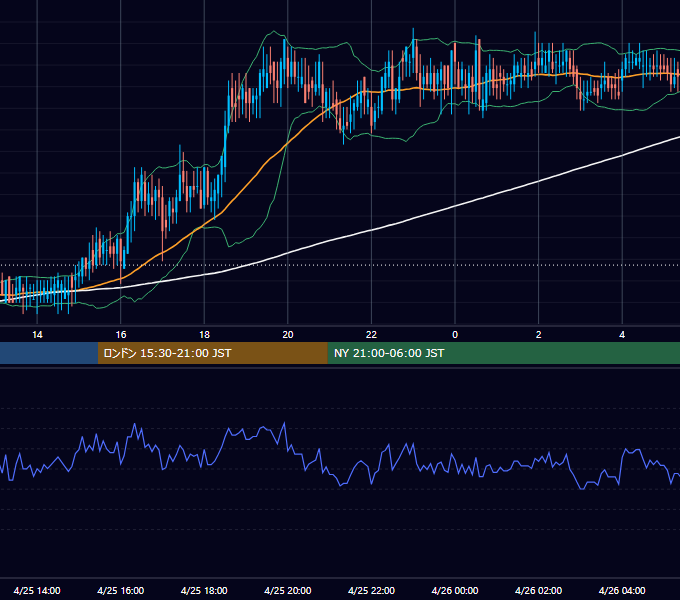Click the 4/26 02:00 indicator time label
Image resolution: width=680 pixels, height=600 pixels.
tap(538, 590)
